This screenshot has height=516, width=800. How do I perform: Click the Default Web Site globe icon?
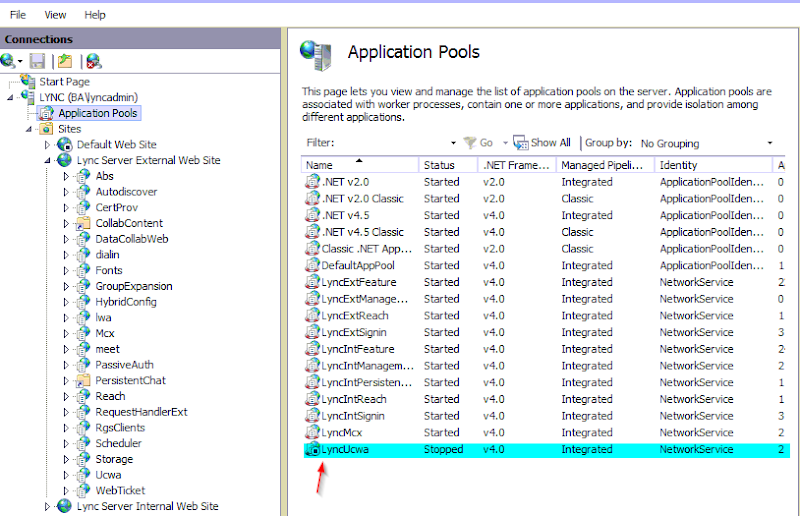click(x=65, y=144)
